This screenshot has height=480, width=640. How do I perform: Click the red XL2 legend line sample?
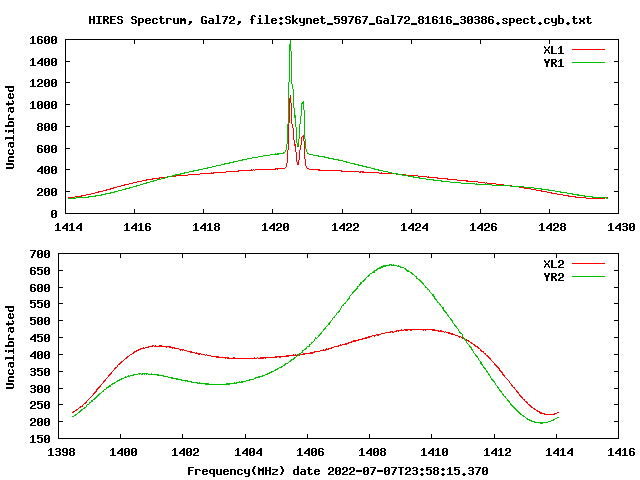[588, 264]
